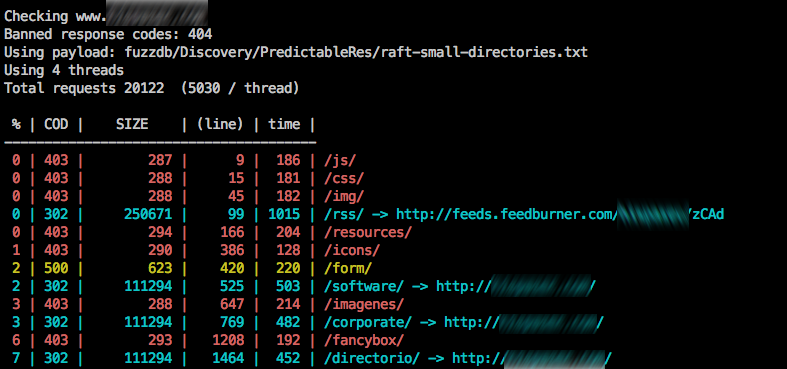Click the /js/ directory result
The image size is (787, 369).
[x=340, y=160]
